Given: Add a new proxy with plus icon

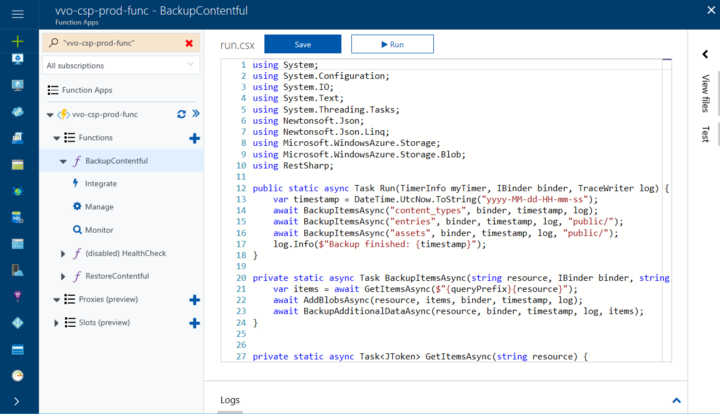Looking at the screenshot, I should (195, 300).
